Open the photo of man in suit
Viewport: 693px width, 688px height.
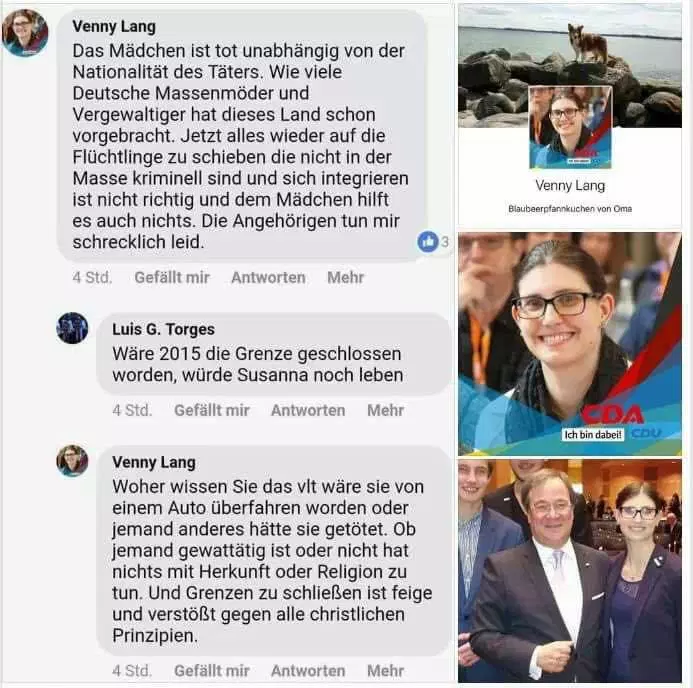click(x=570, y=571)
